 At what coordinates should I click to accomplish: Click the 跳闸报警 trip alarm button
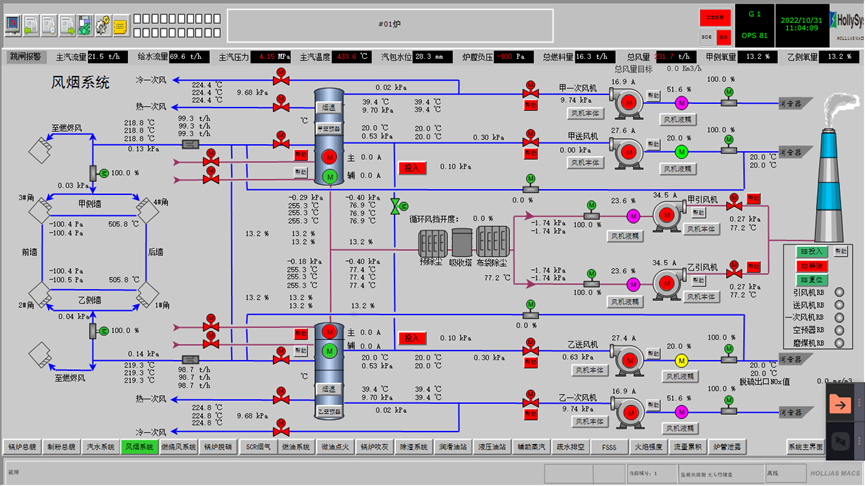click(x=26, y=57)
